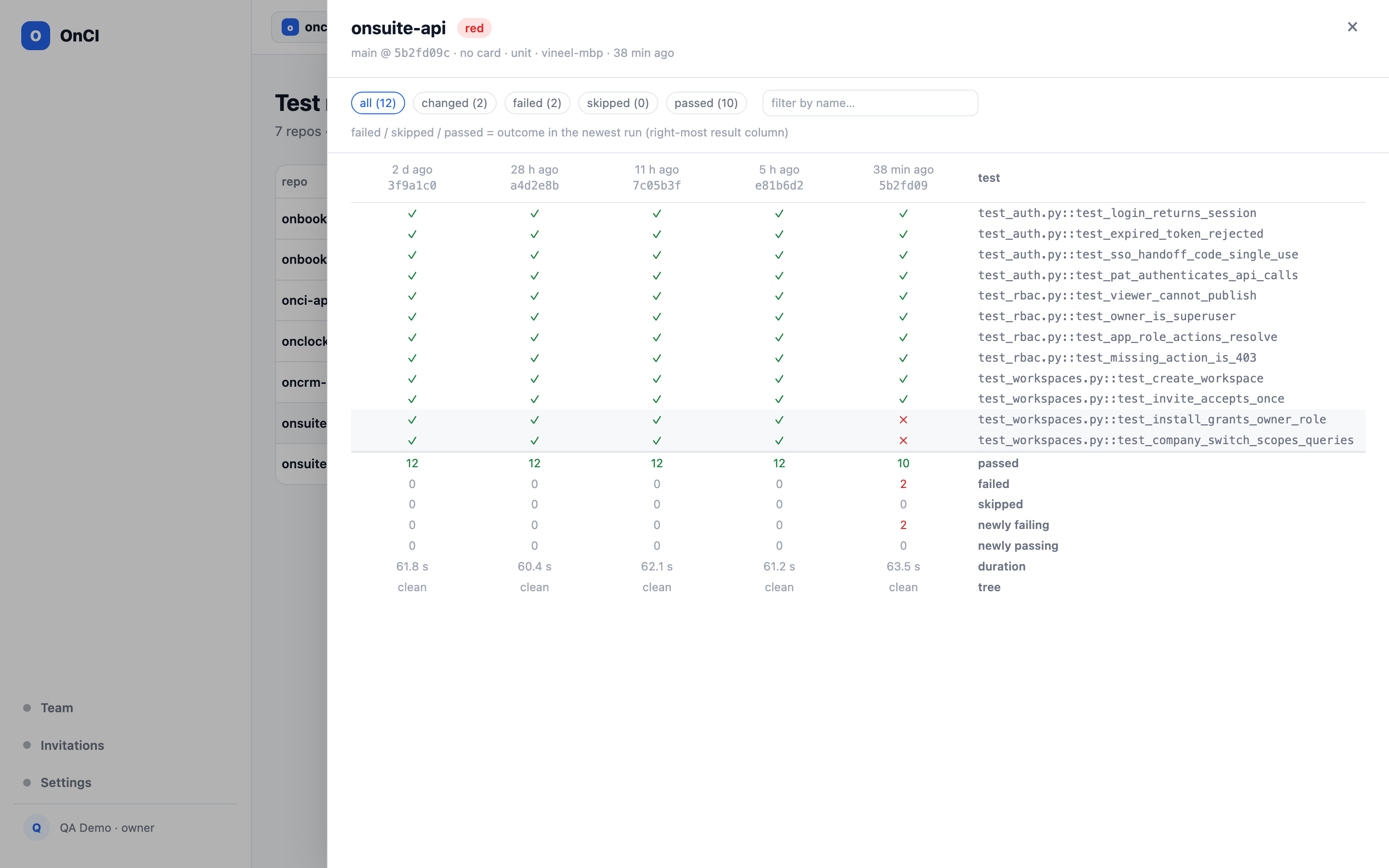This screenshot has width=1389, height=868.
Task: Click 2 d ago checkmark for test_company_switch_scopes_queries
Action: (x=412, y=440)
